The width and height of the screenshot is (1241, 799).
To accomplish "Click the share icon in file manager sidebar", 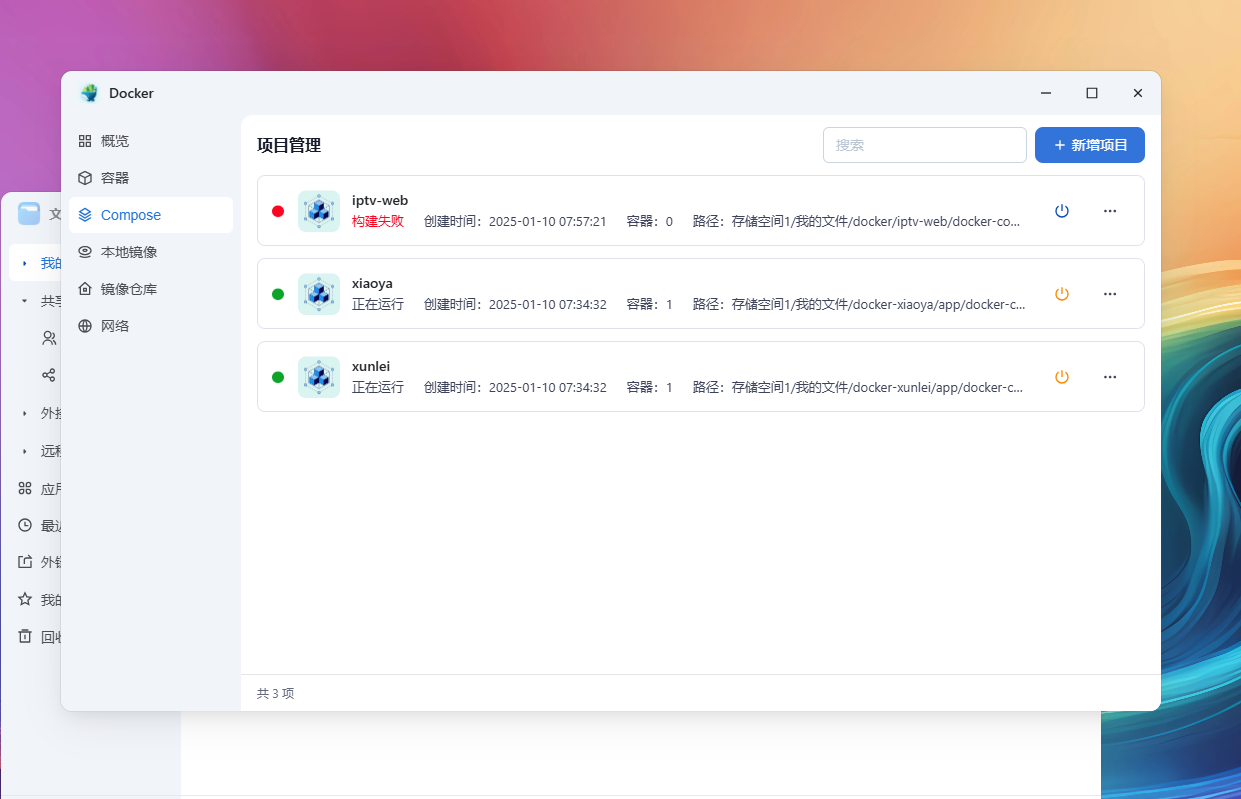I will (48, 375).
